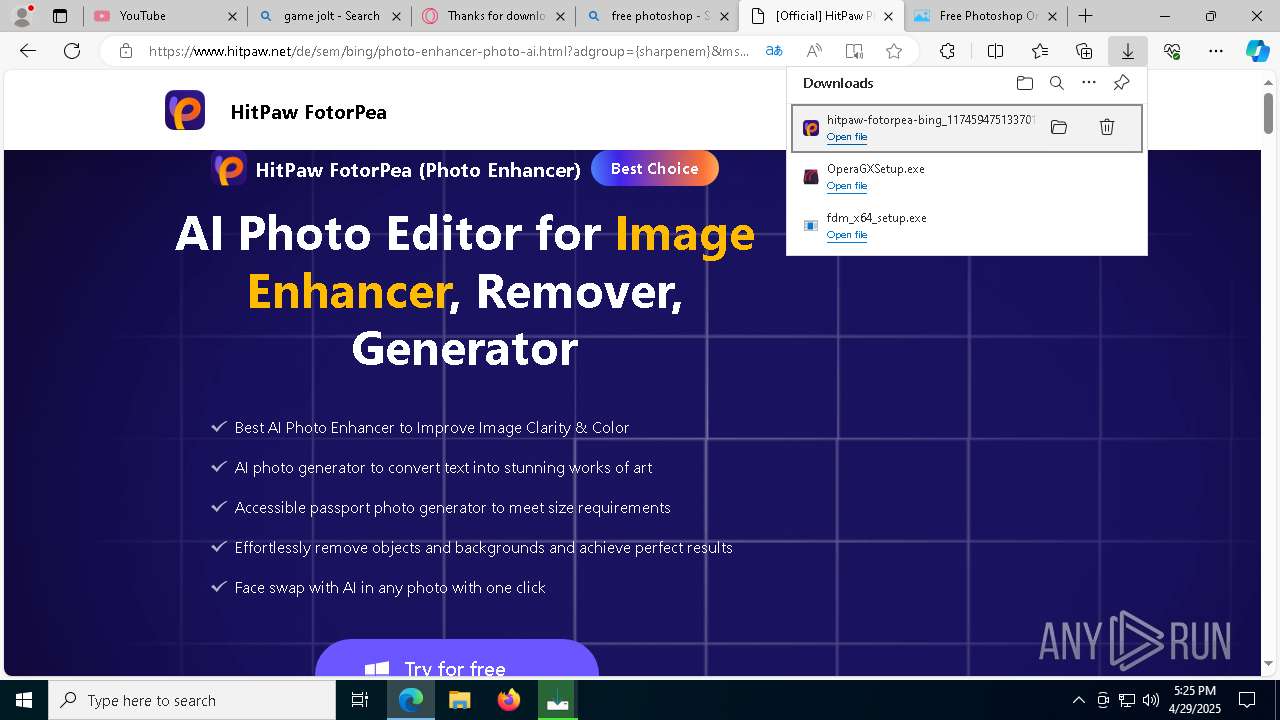Show hidden system tray icons
1280x720 pixels.
click(1078, 700)
